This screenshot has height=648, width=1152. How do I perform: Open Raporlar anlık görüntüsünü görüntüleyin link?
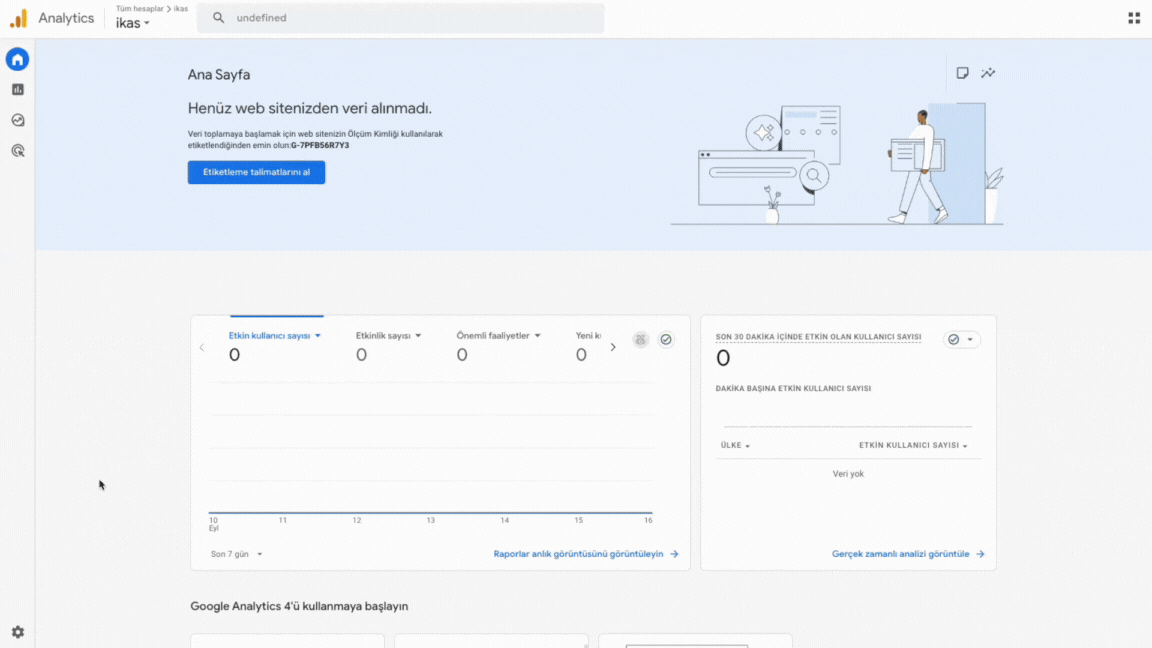[x=586, y=554]
